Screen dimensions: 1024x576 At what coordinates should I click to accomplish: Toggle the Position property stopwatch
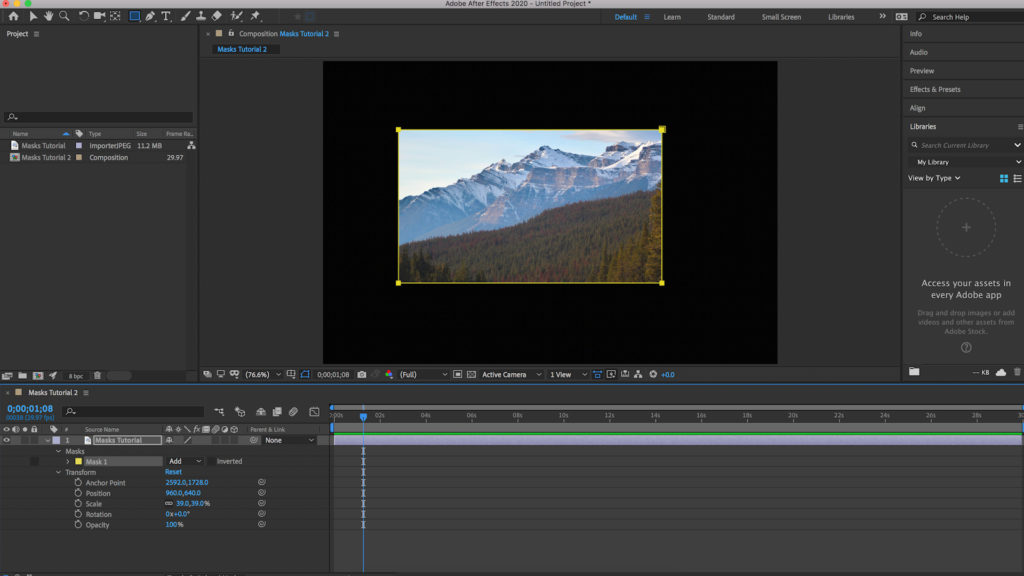(x=78, y=493)
